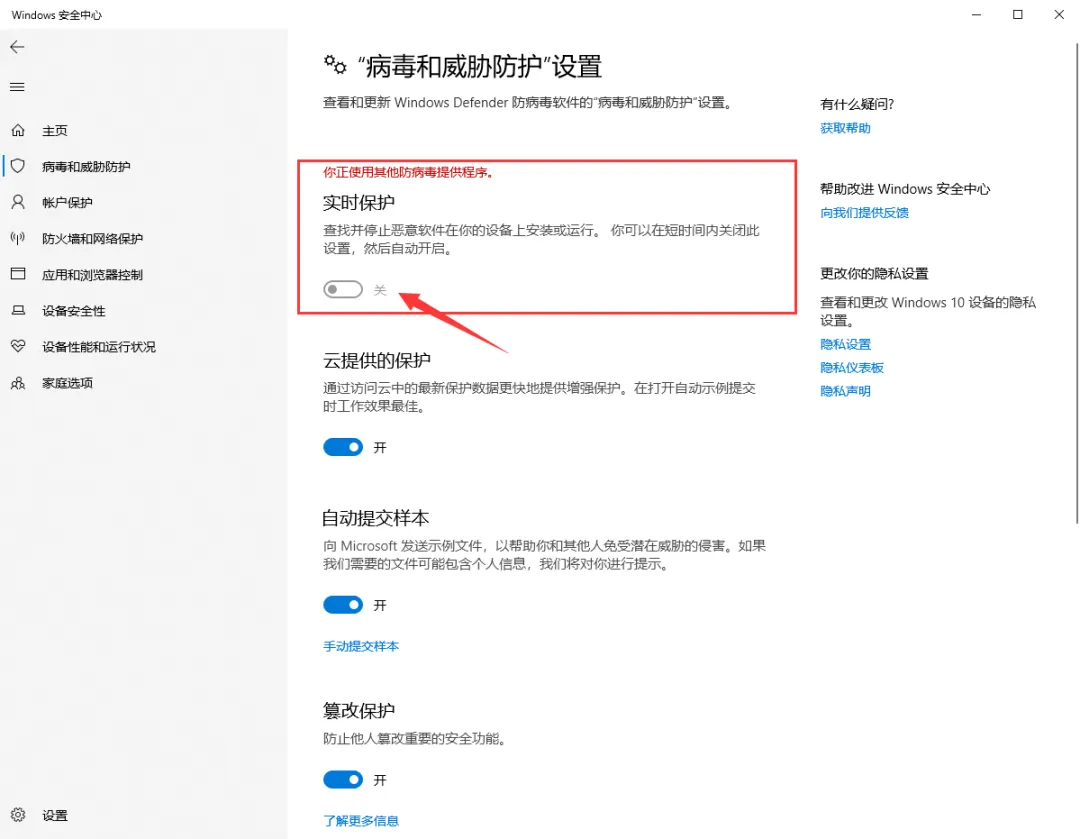This screenshot has width=1080, height=839.
Task: Select 应用和浏览器控制 menu item
Action: click(92, 275)
